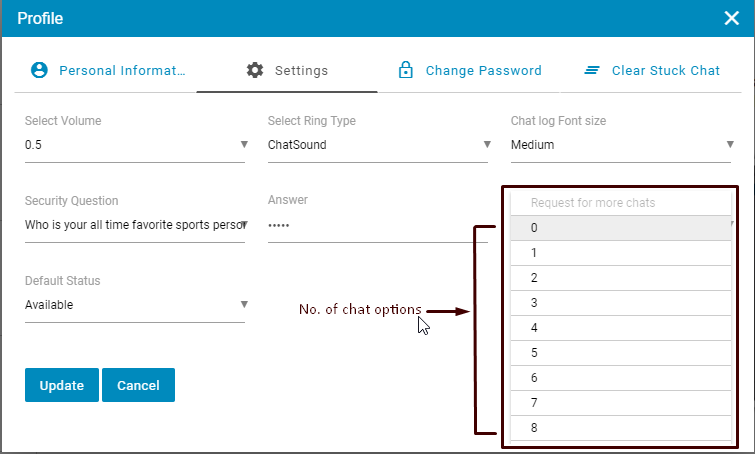Click the Settings gear icon
The width and height of the screenshot is (755, 454).
pyautogui.click(x=255, y=70)
